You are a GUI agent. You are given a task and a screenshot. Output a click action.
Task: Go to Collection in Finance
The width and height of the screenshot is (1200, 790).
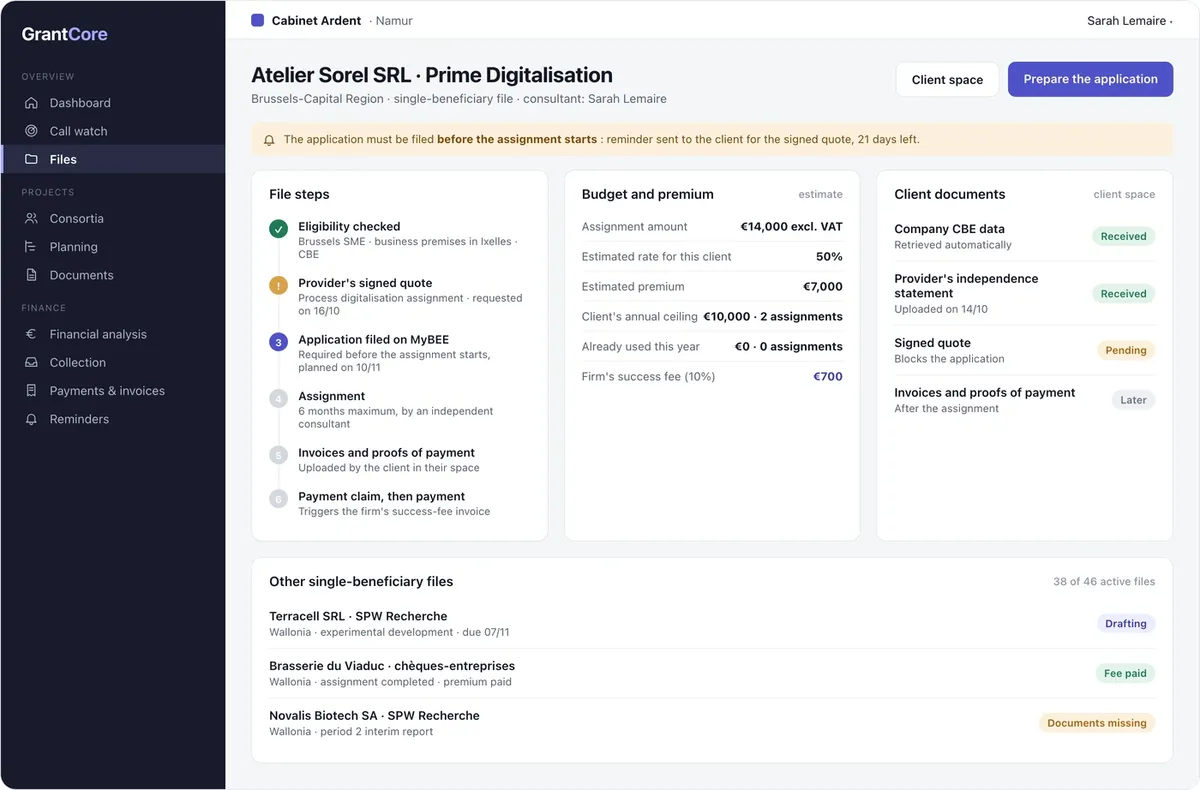pyautogui.click(x=113, y=363)
